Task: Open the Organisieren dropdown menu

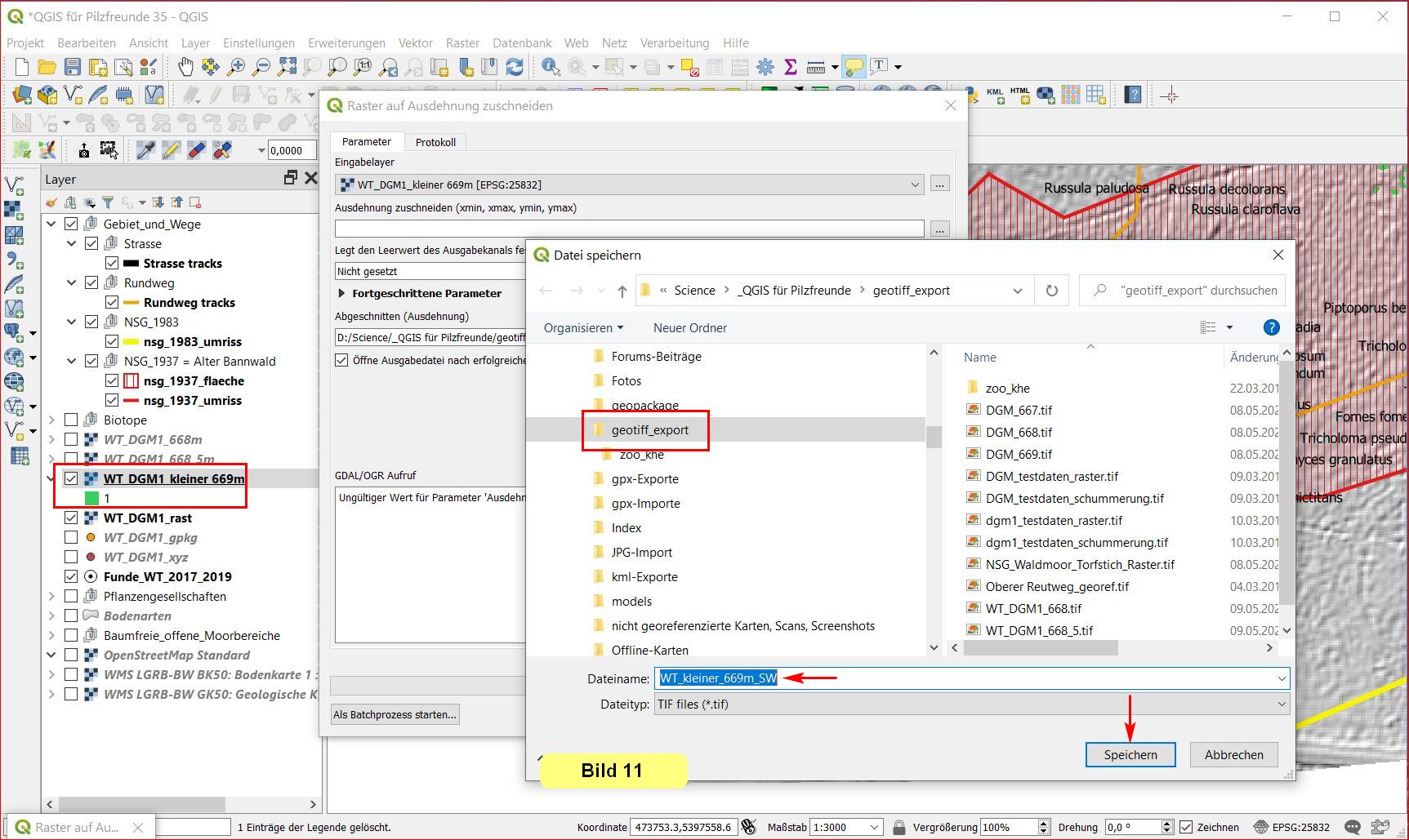Action: coord(583,327)
